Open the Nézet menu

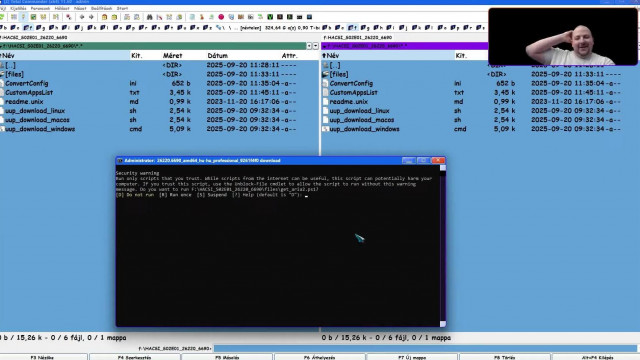(80, 8)
